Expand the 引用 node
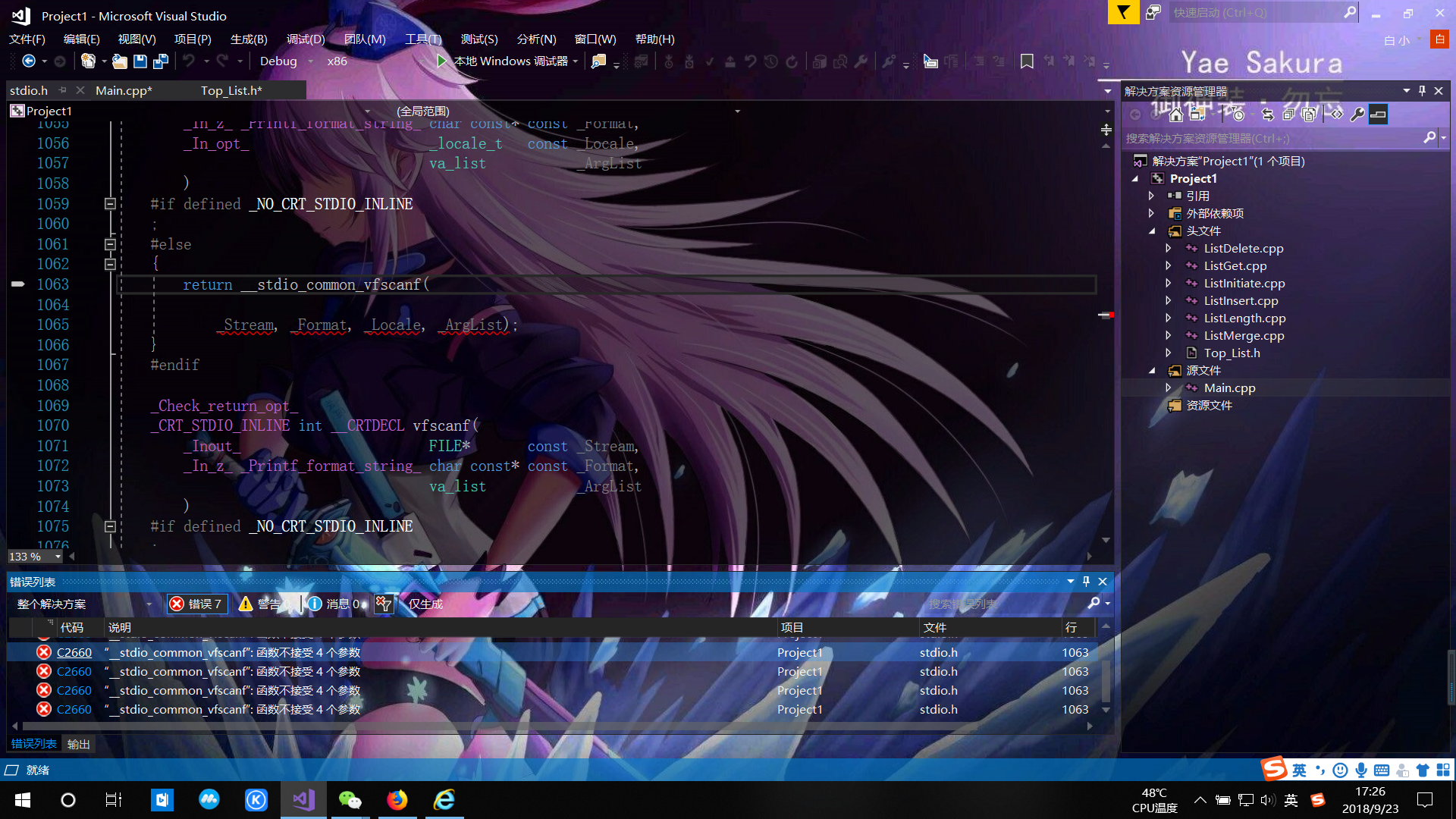The width and height of the screenshot is (1456, 819). [1152, 196]
